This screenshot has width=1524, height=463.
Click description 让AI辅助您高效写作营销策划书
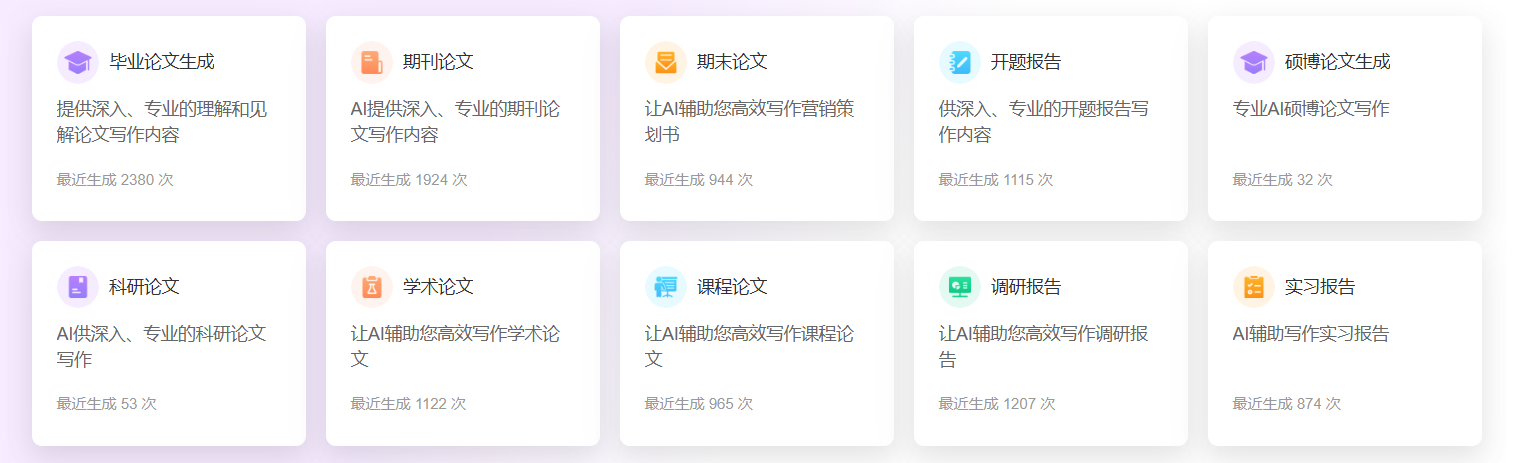click(x=750, y=122)
